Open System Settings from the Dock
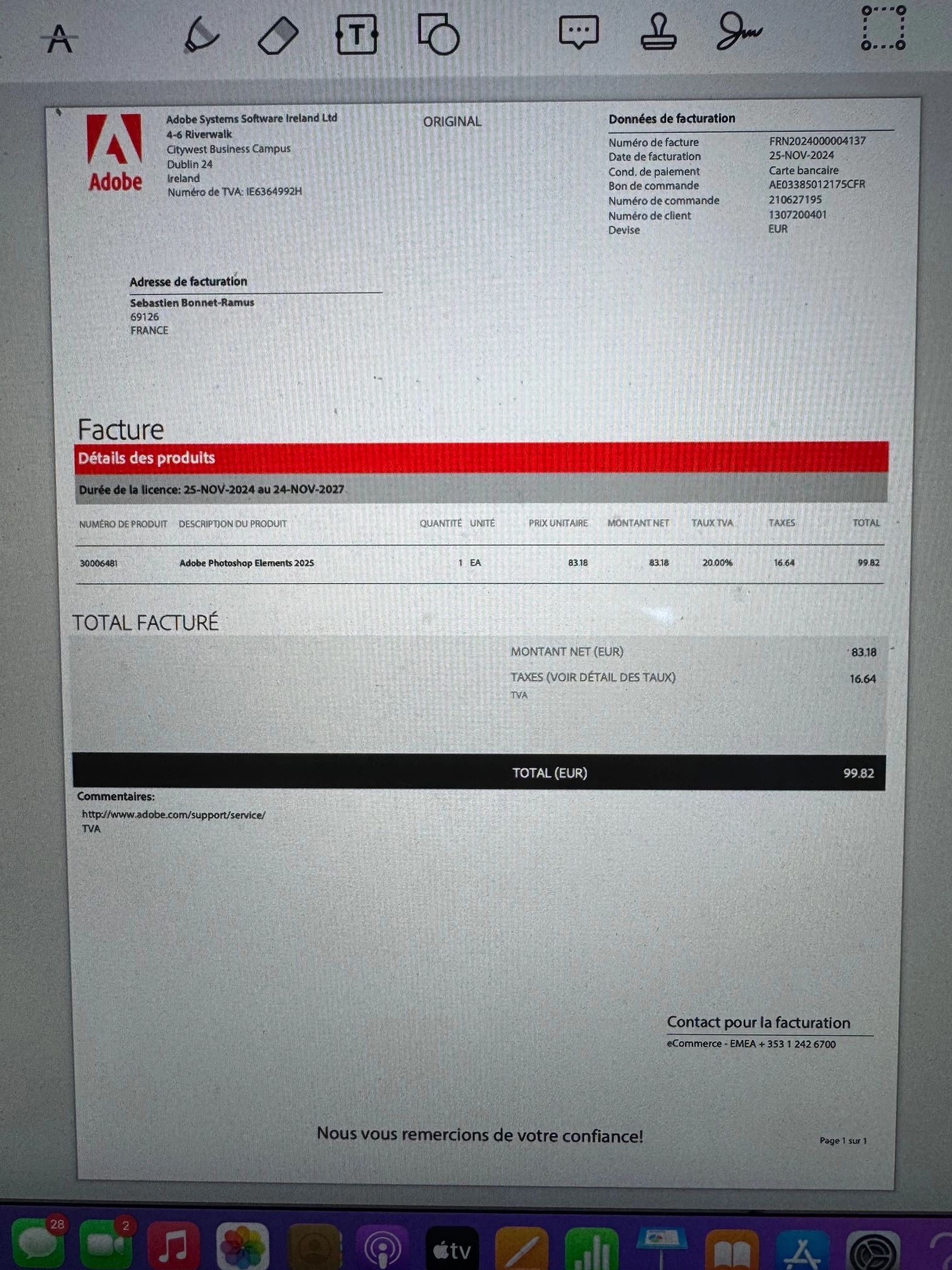The width and height of the screenshot is (952, 1270). pos(873,1251)
